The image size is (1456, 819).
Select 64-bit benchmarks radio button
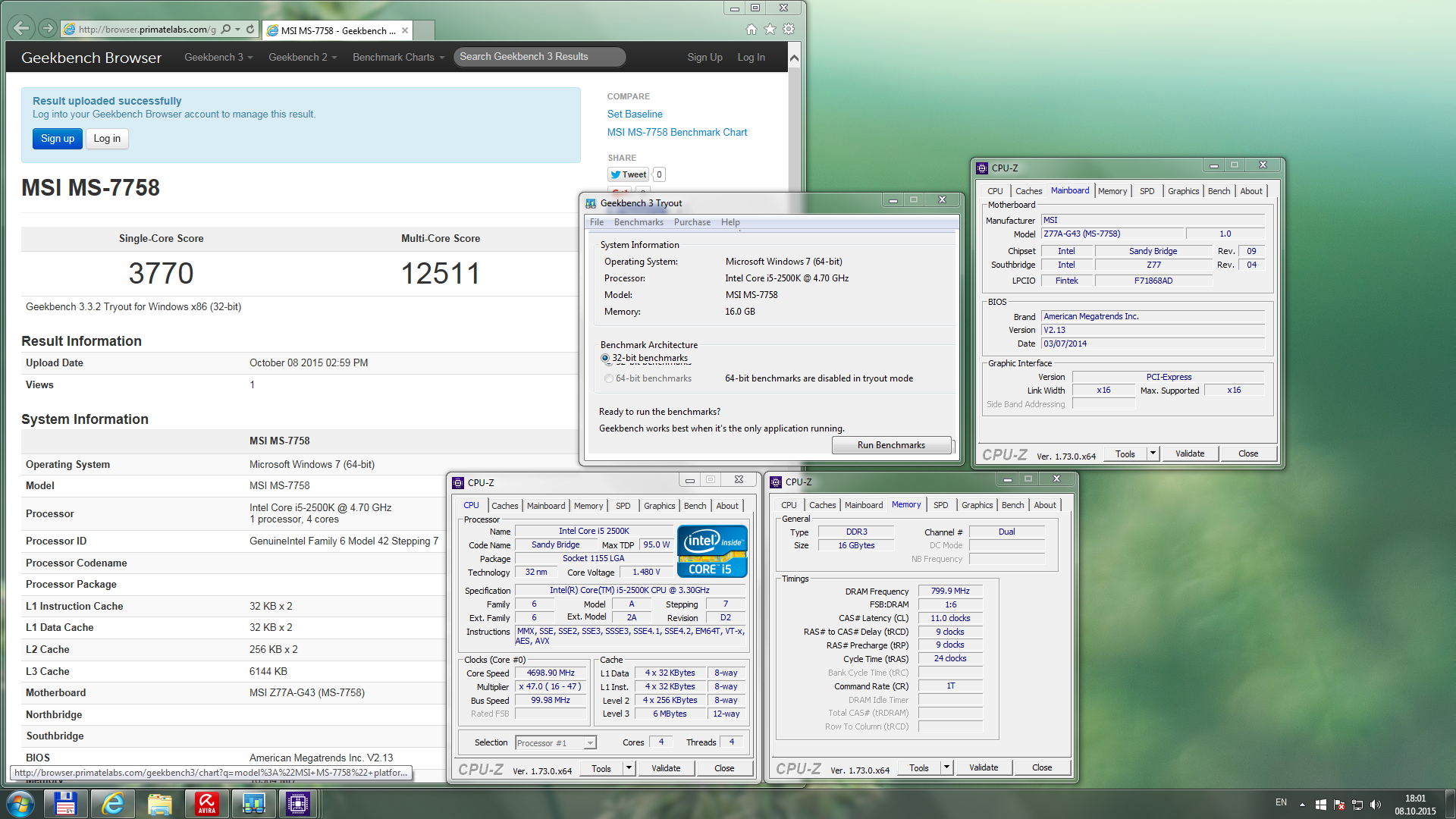[x=609, y=378]
